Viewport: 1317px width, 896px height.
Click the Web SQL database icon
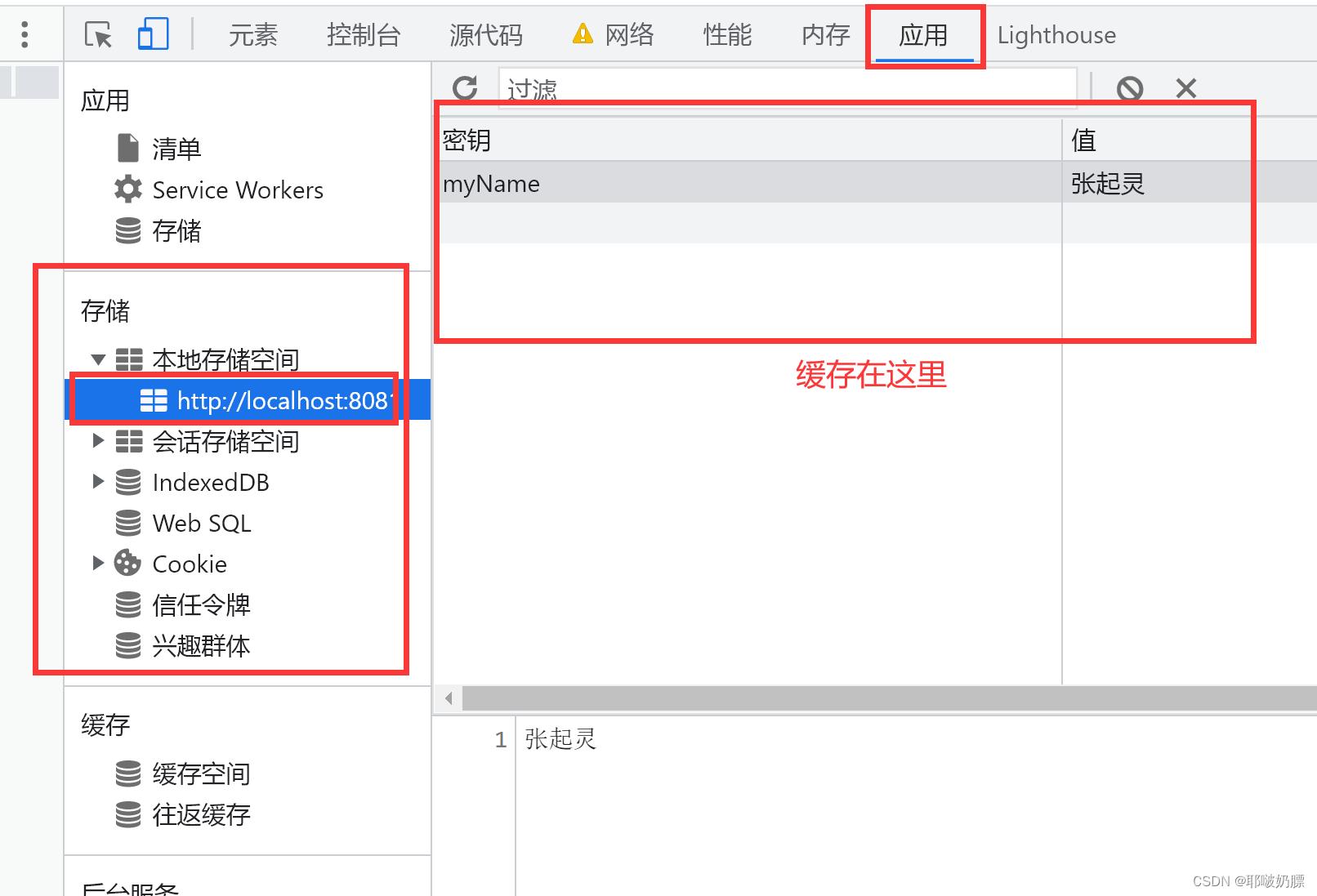point(128,523)
